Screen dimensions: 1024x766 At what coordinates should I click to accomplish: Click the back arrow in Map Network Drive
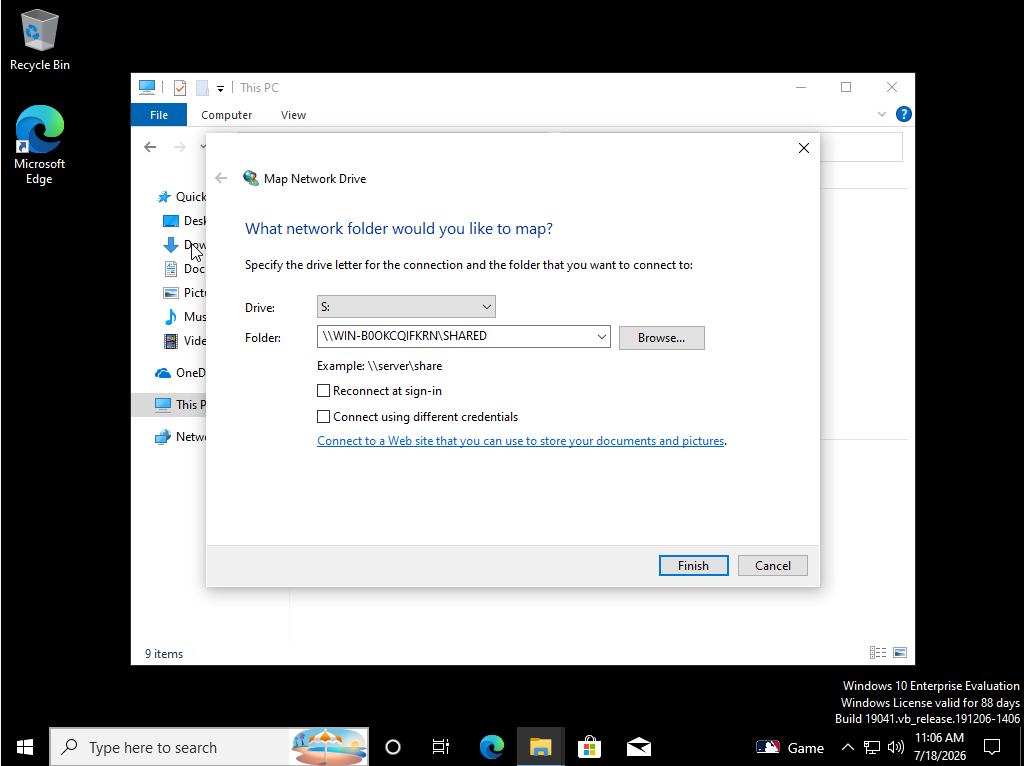pos(221,178)
